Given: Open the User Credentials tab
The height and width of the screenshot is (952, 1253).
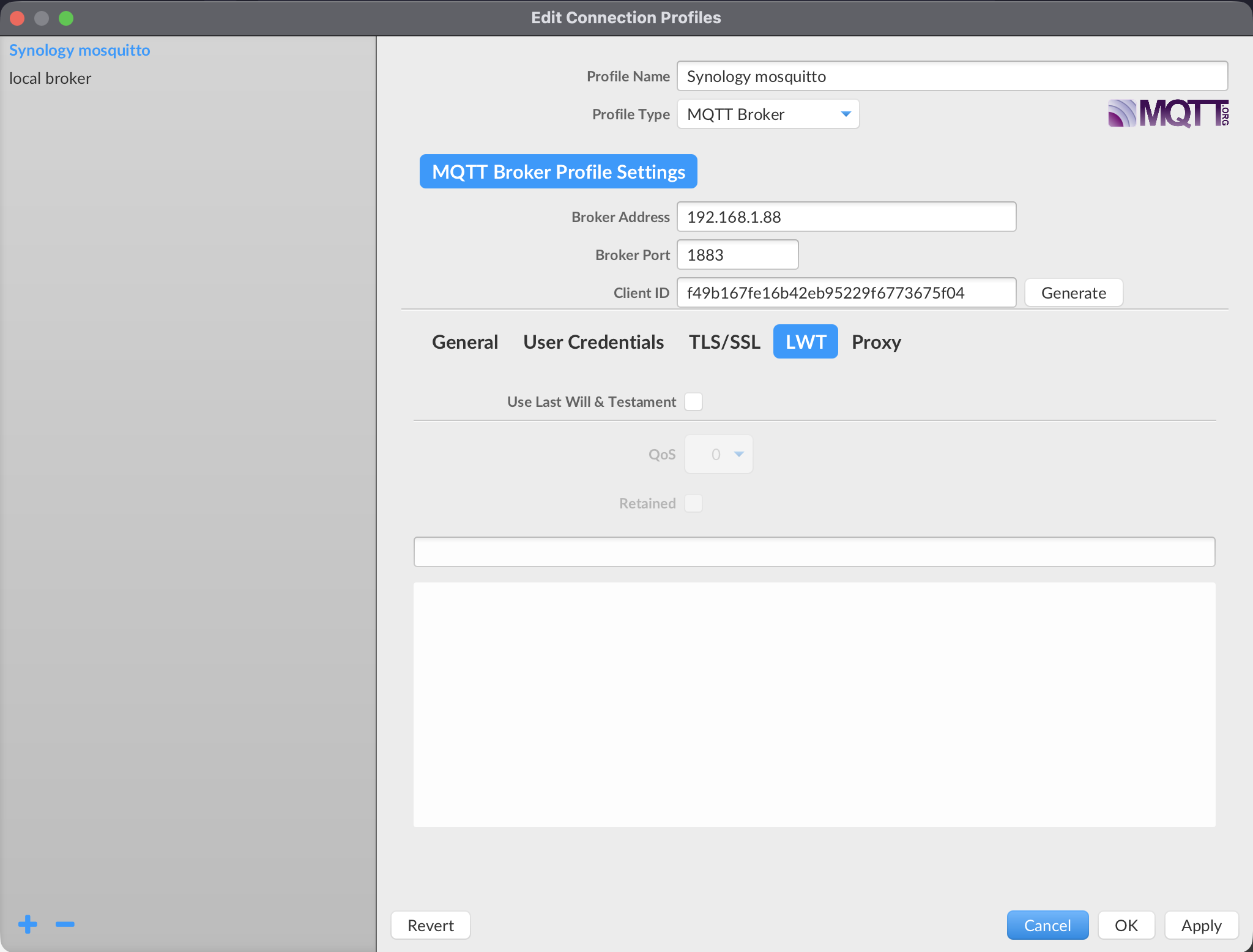Looking at the screenshot, I should [593, 342].
